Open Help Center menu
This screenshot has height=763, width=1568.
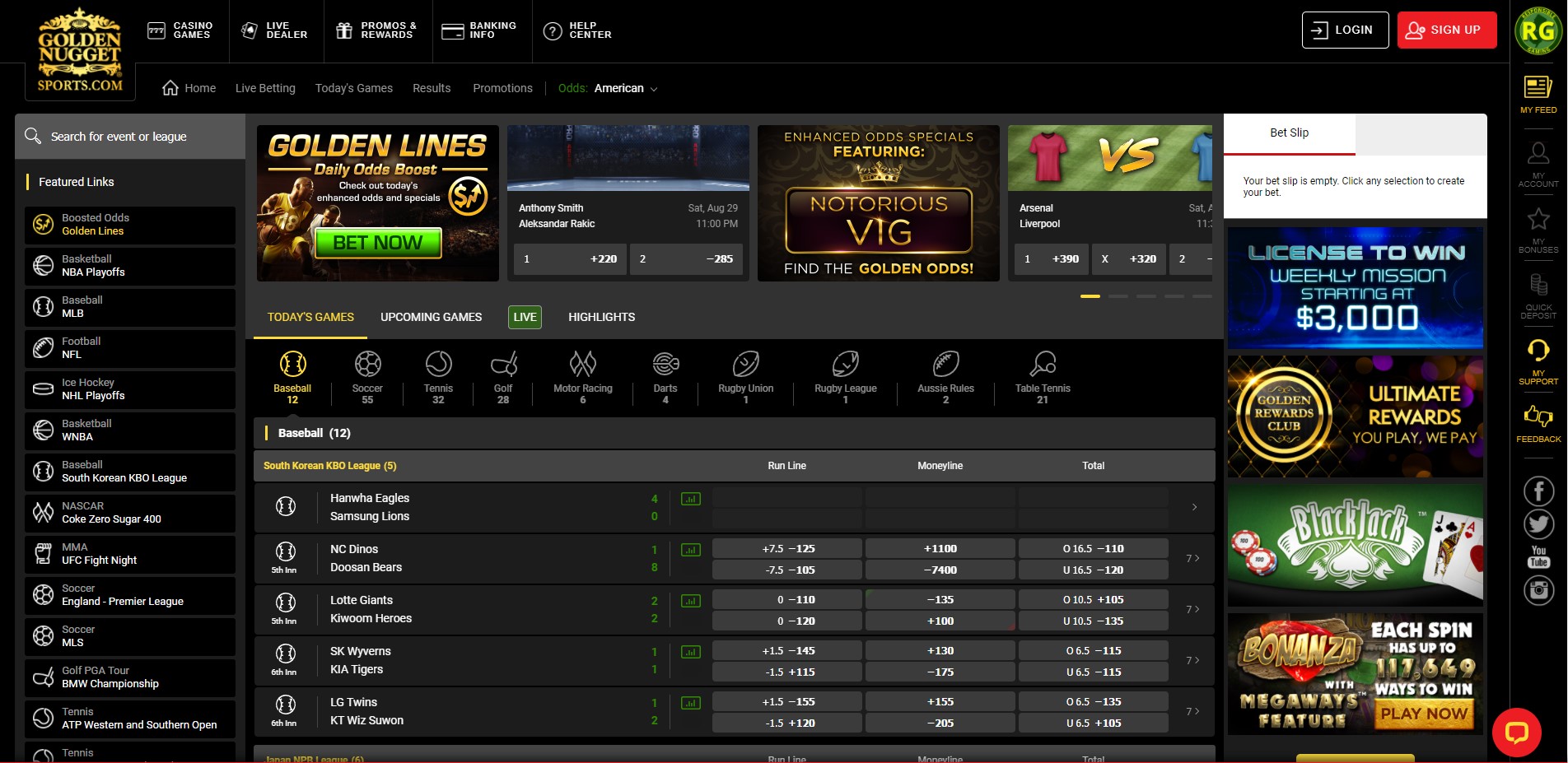(x=577, y=30)
